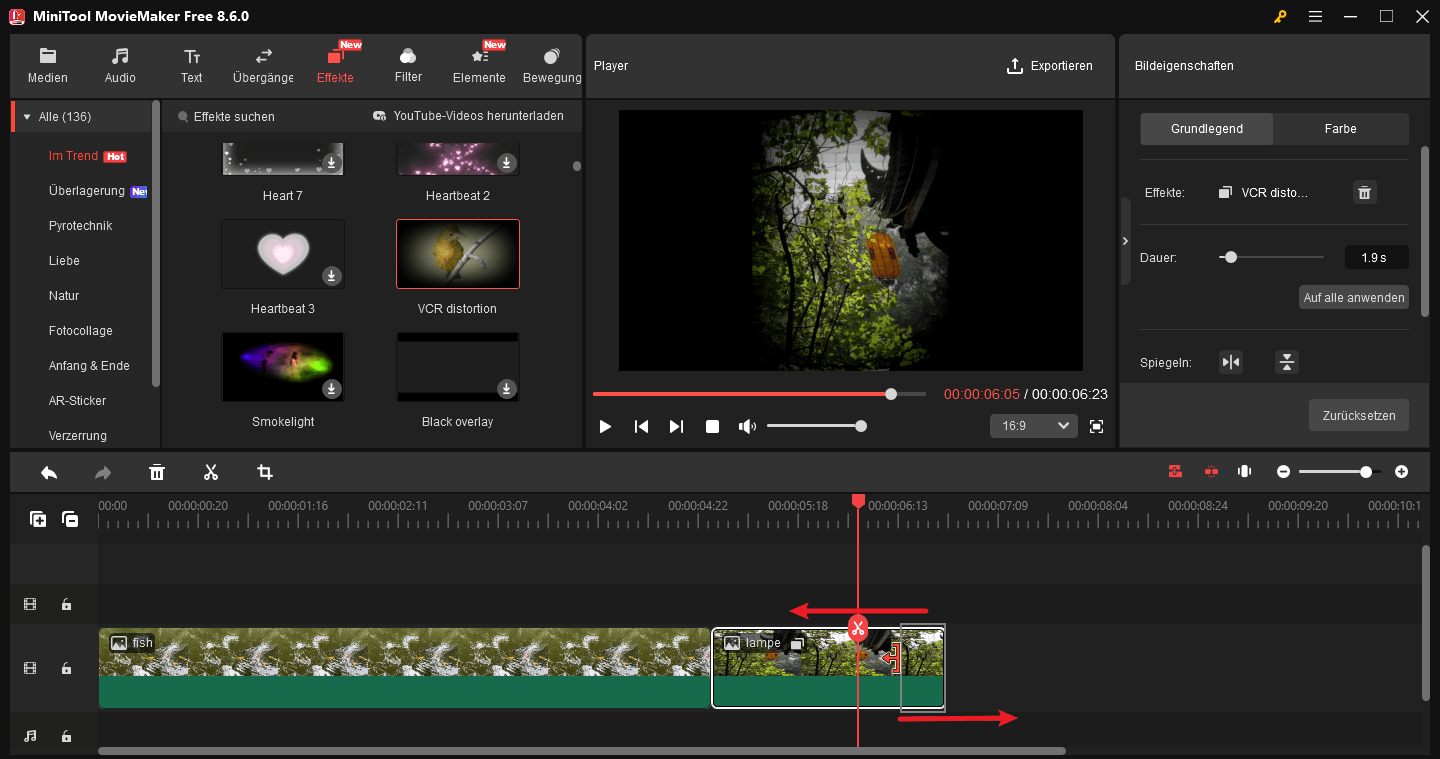Switch to the Farbe tab
Viewport: 1440px width, 759px height.
(x=1340, y=128)
